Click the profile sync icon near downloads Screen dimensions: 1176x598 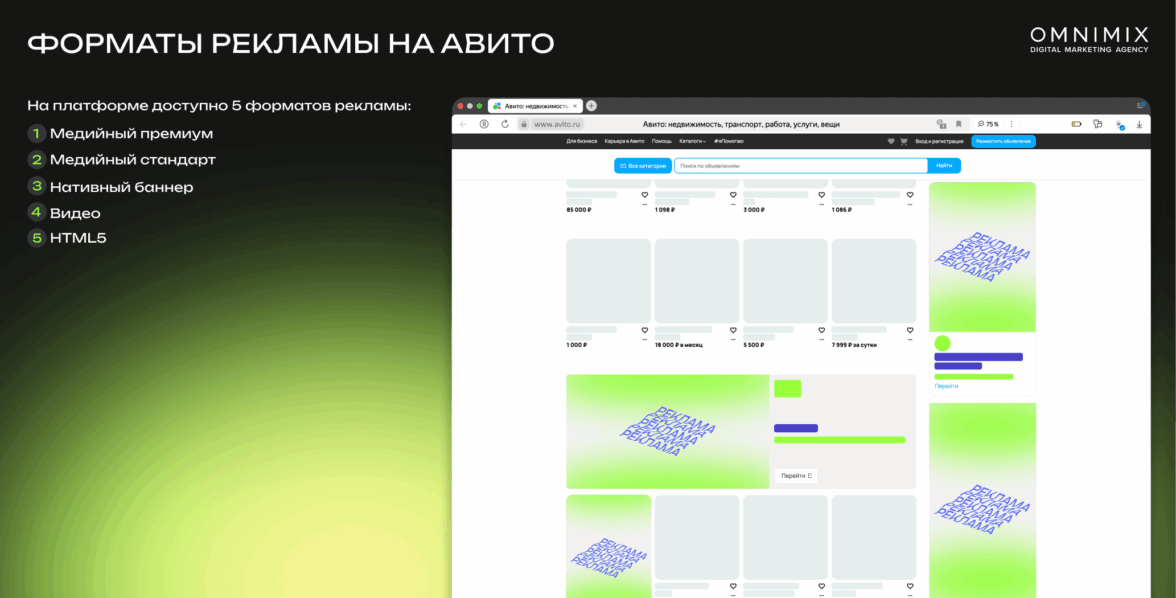click(1120, 125)
